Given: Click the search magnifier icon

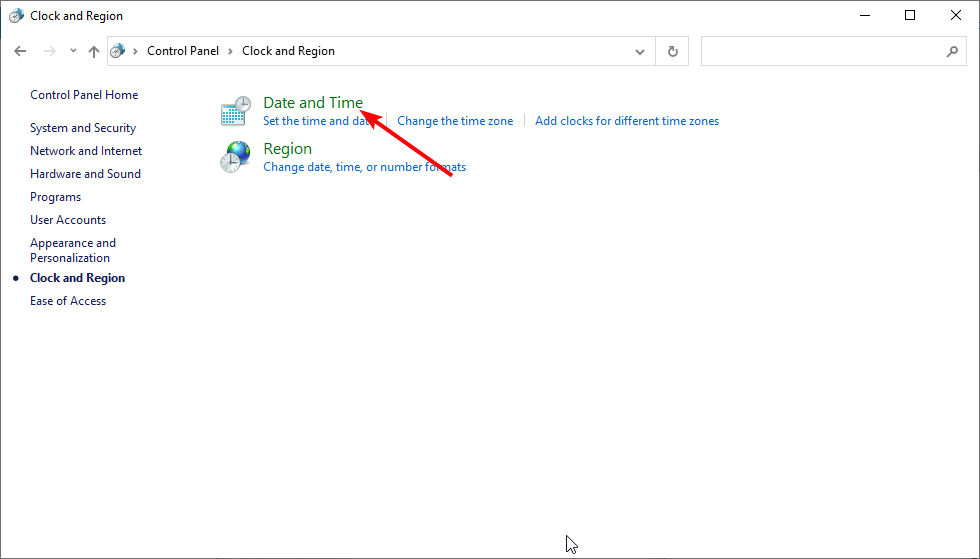Looking at the screenshot, I should [952, 51].
